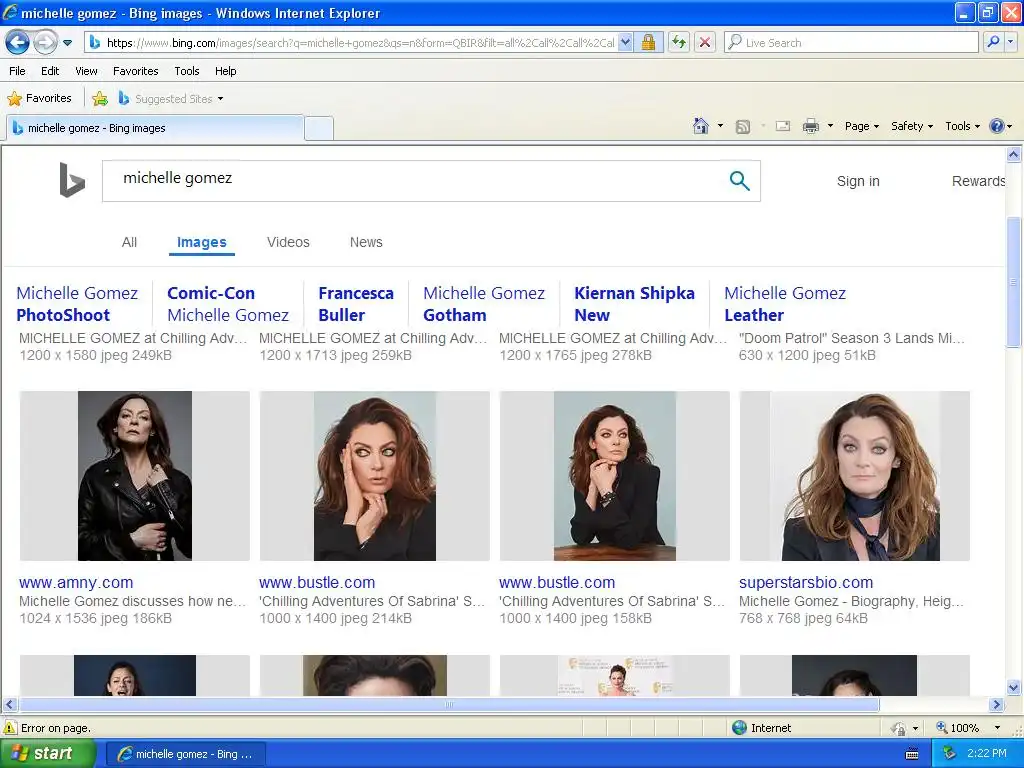Image resolution: width=1024 pixels, height=768 pixels.
Task: Open the Edit menu
Action: click(x=50, y=71)
